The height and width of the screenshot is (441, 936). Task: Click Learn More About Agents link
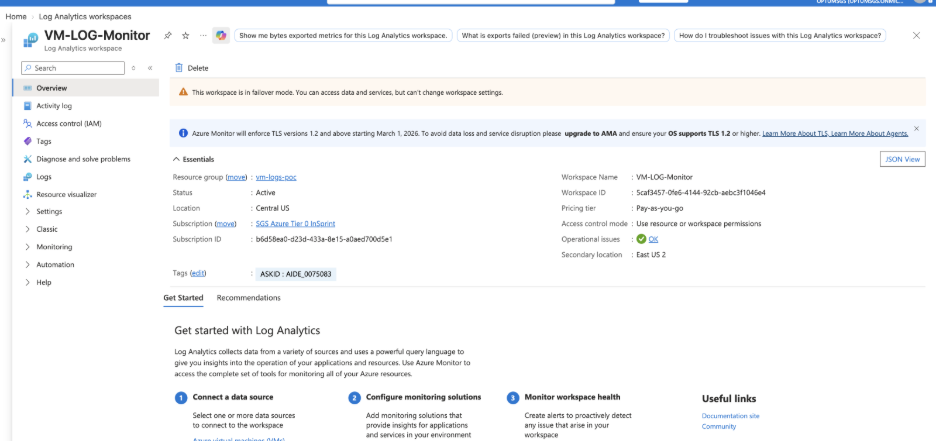pyautogui.click(x=870, y=134)
